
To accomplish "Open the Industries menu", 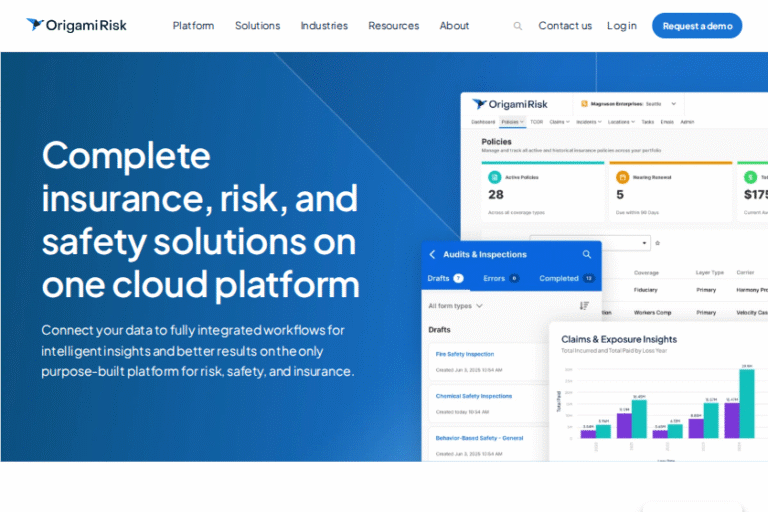I will (x=324, y=26).
